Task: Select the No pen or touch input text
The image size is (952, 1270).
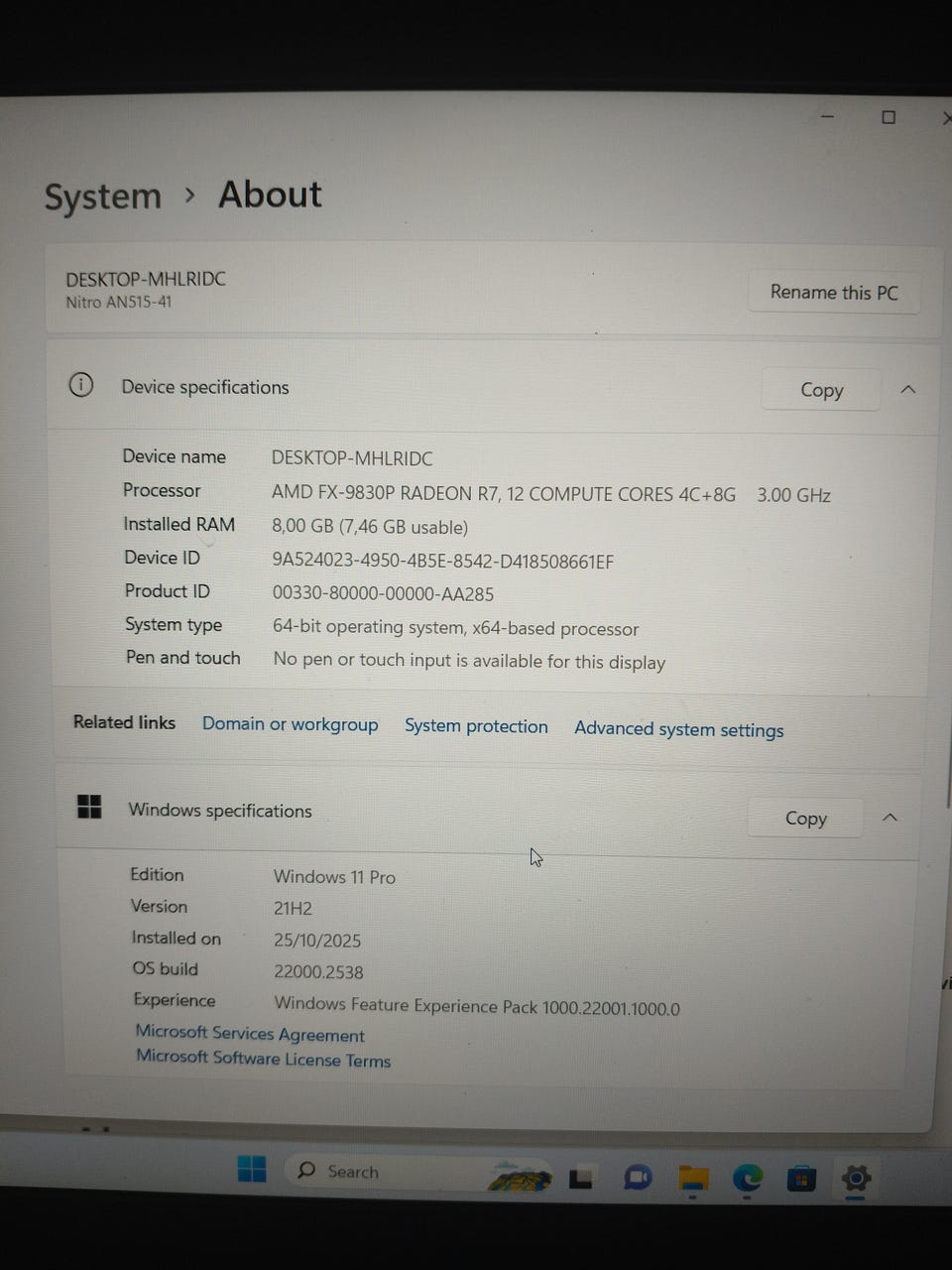Action: pos(469,661)
